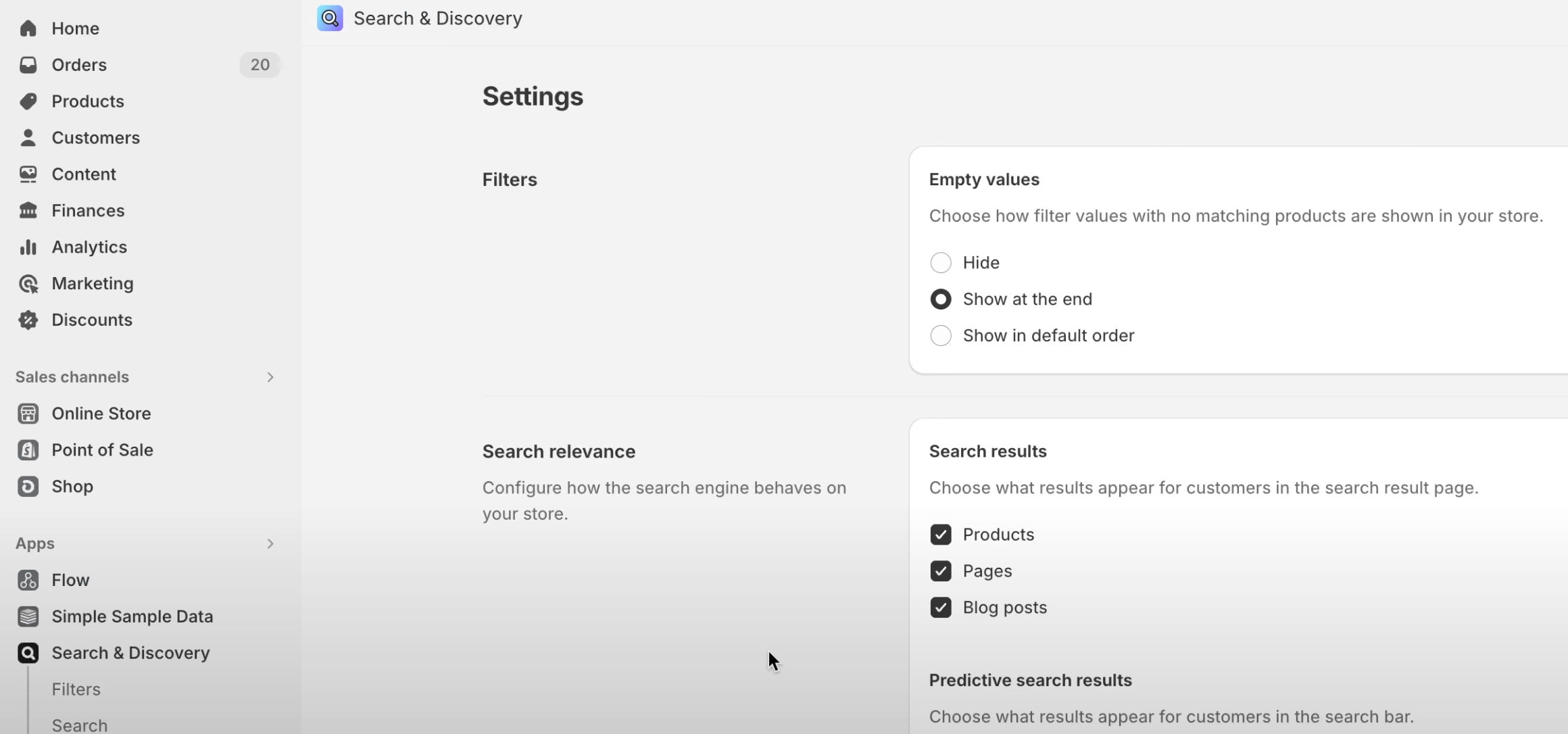The height and width of the screenshot is (734, 1568).
Task: Click the Analytics icon in sidebar
Action: pos(28,246)
